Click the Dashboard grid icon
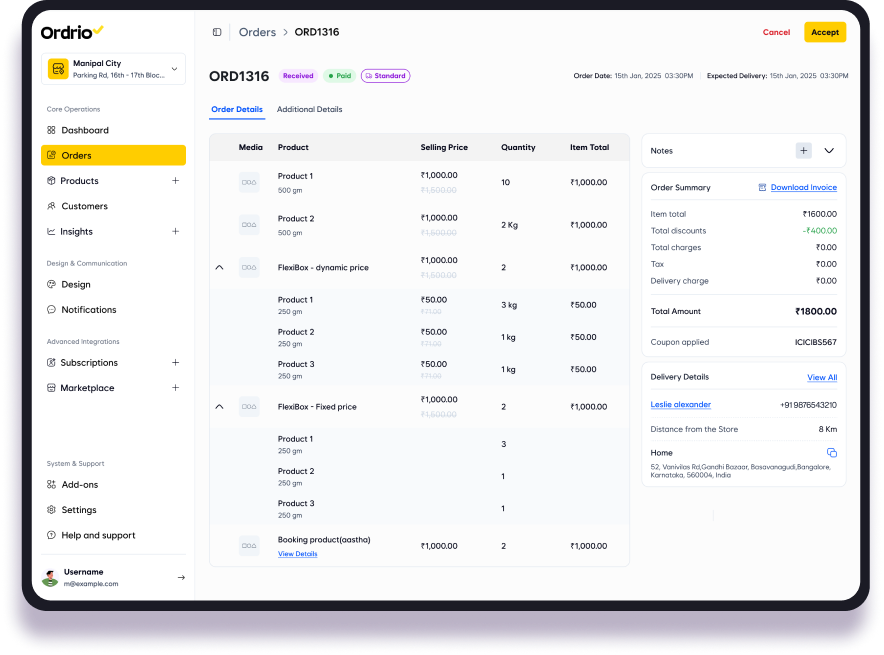The height and width of the screenshot is (655, 884). (x=51, y=130)
